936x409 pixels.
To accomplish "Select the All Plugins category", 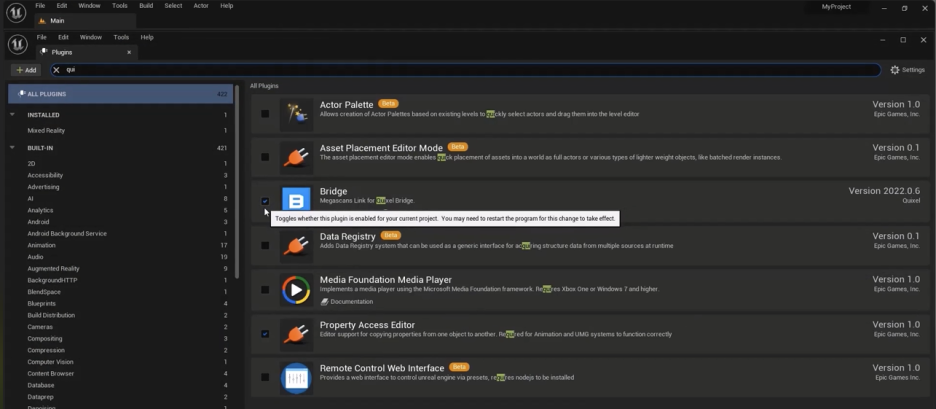I will coord(121,94).
